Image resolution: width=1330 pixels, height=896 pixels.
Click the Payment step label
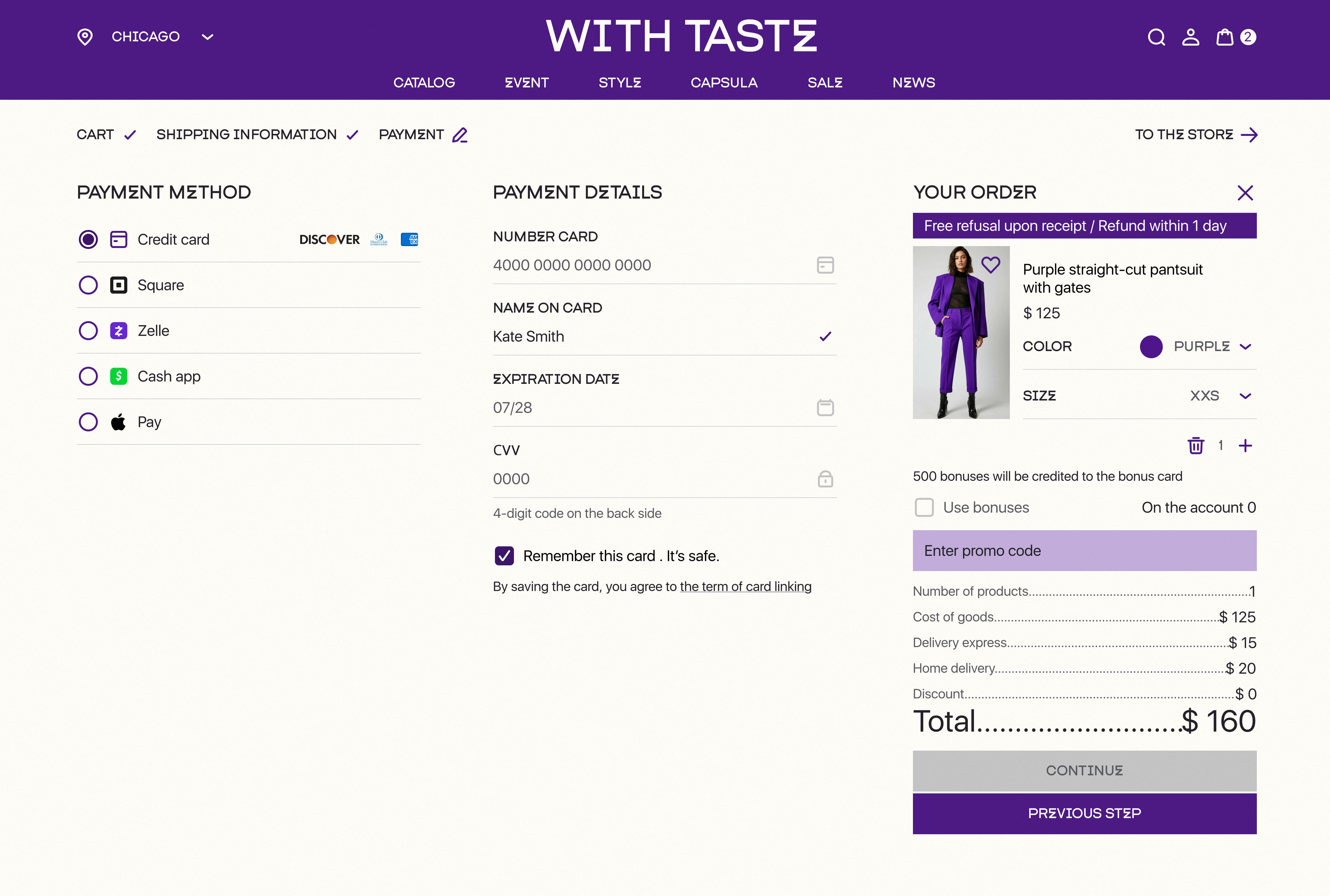coord(411,135)
